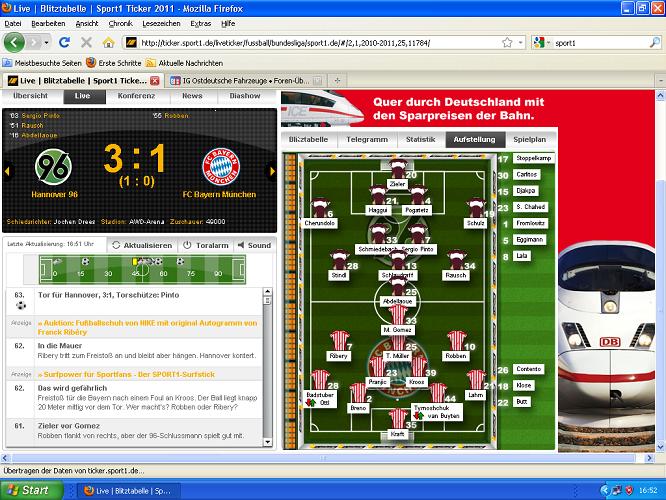The image size is (666, 500).
Task: Click the search magnifier icon
Action: 655,42
